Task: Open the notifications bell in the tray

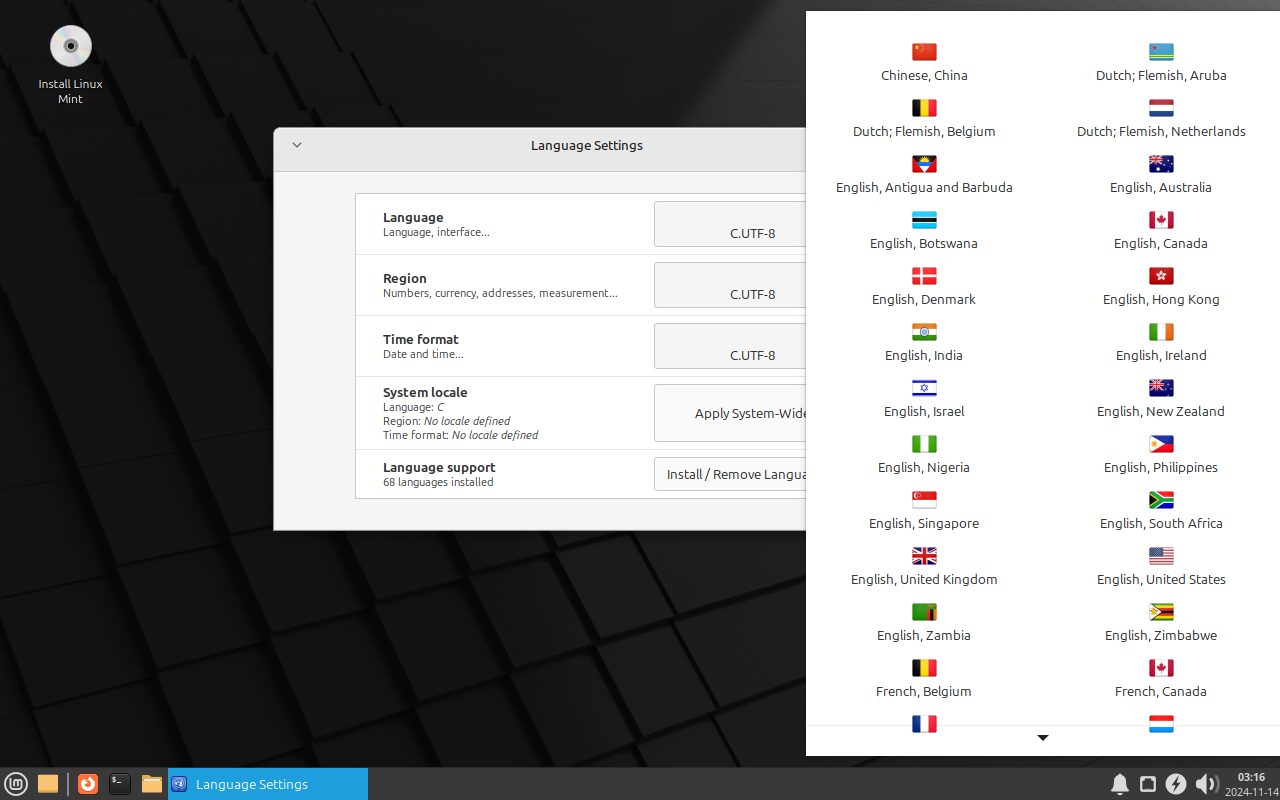Action: (x=1120, y=784)
